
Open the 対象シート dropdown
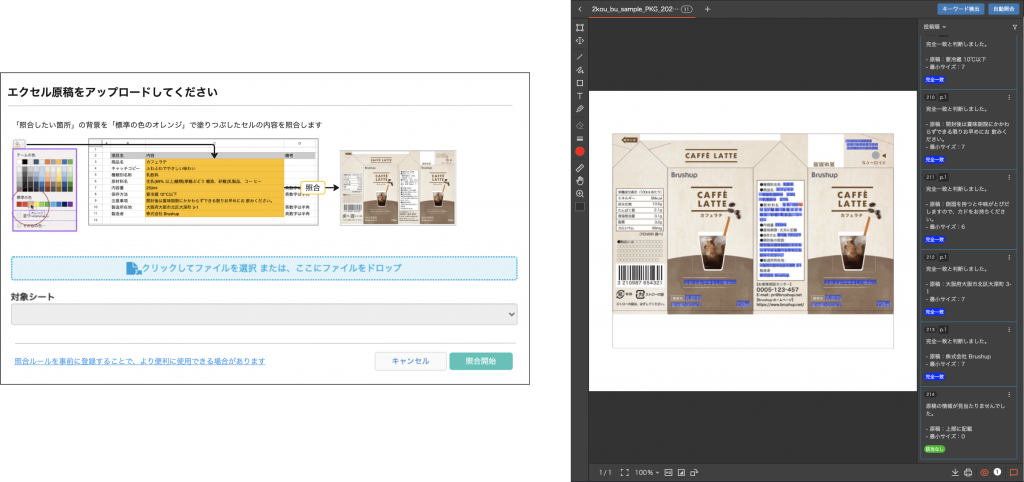point(264,314)
